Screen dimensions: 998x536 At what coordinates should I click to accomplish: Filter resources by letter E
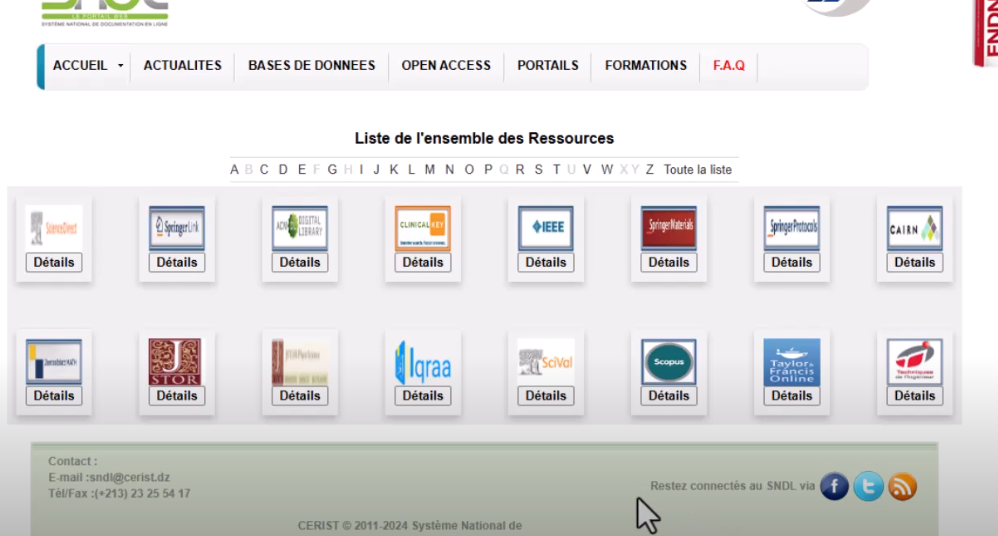tap(302, 170)
